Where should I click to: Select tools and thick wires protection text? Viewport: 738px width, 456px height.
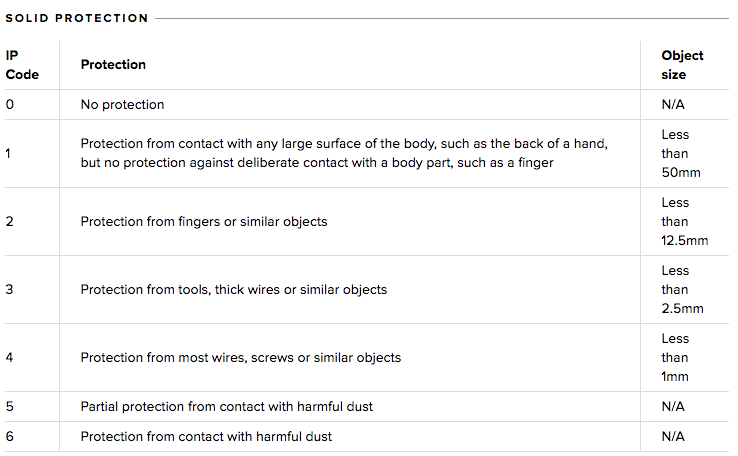[x=233, y=289]
